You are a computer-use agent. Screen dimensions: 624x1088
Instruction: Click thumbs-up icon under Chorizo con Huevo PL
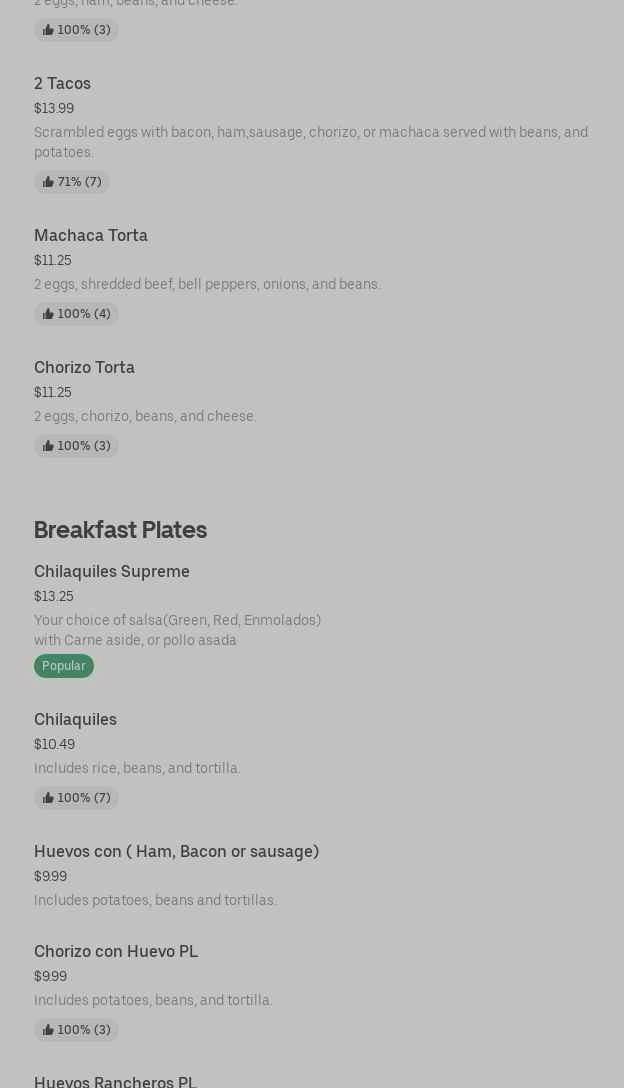pyautogui.click(x=48, y=1030)
